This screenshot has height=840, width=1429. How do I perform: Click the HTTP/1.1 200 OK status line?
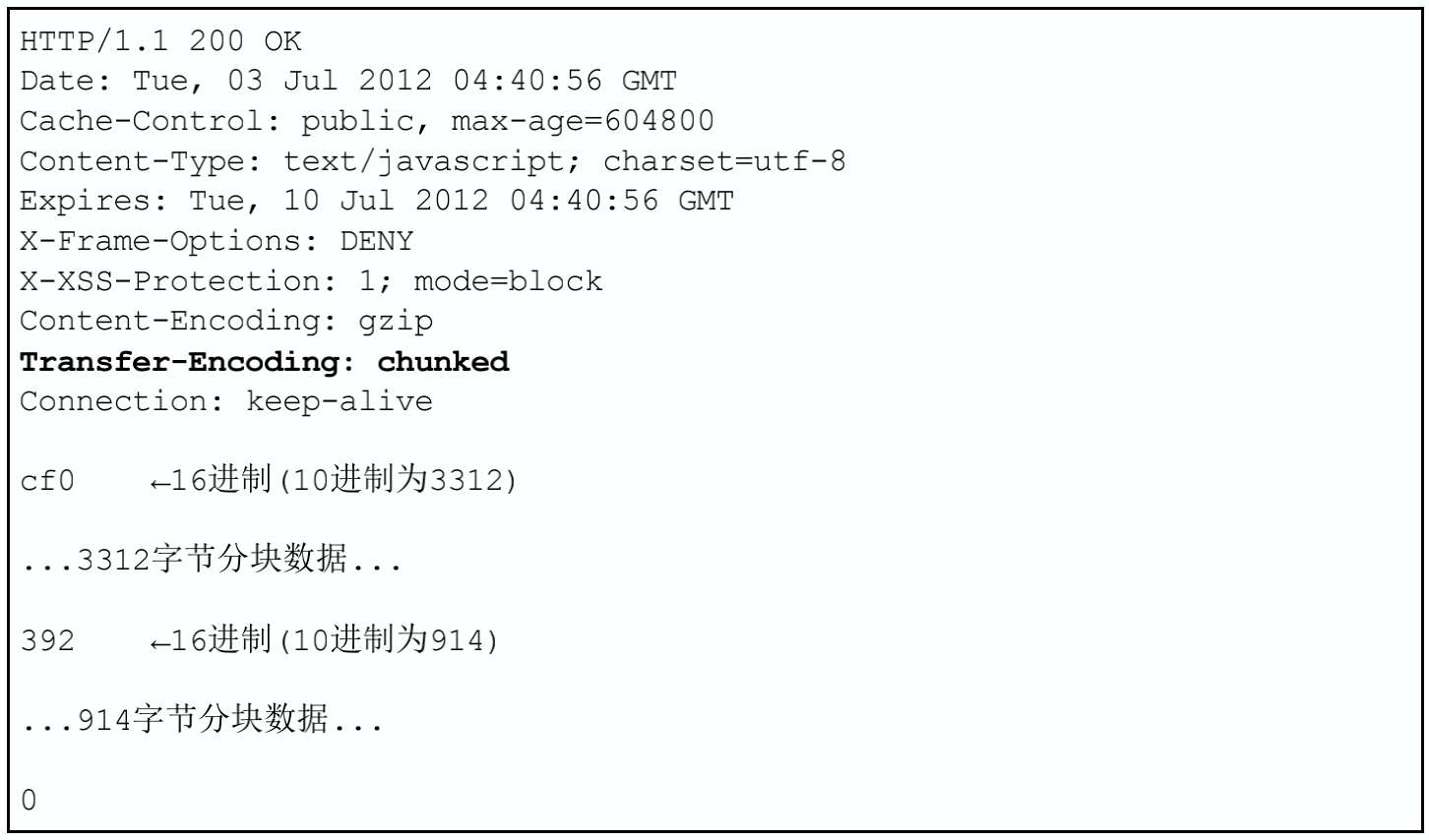(x=160, y=41)
